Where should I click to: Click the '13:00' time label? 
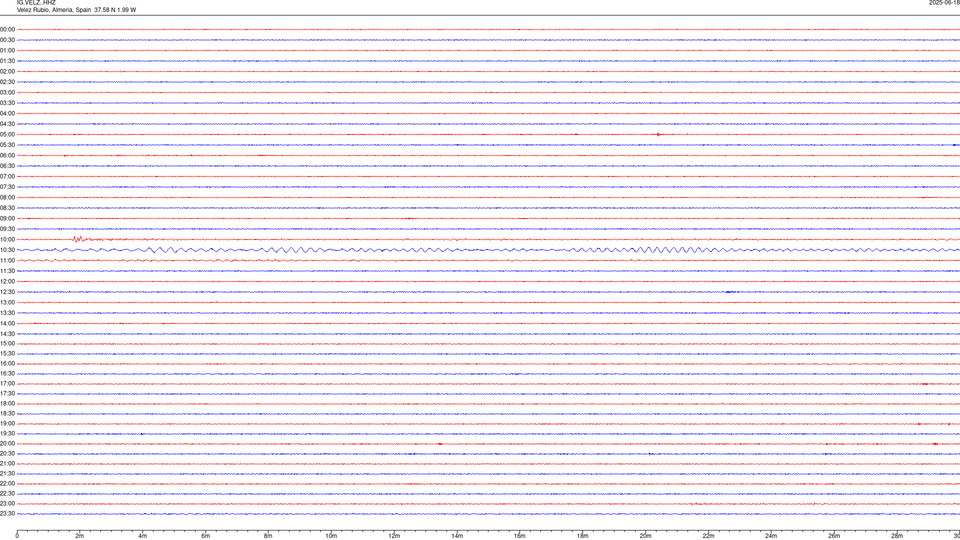click(x=7, y=302)
